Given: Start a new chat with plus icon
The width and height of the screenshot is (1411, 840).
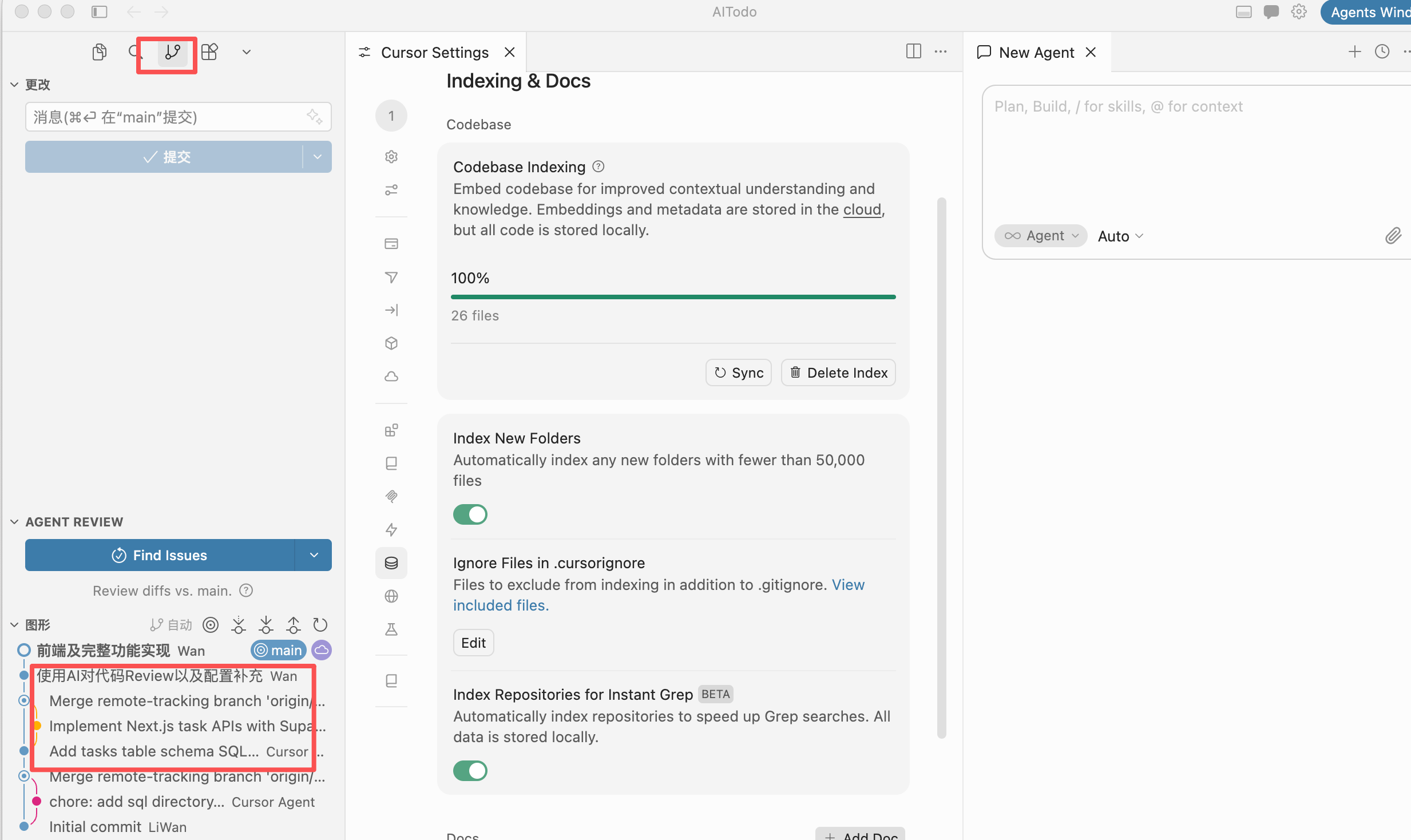Looking at the screenshot, I should pyautogui.click(x=1354, y=51).
